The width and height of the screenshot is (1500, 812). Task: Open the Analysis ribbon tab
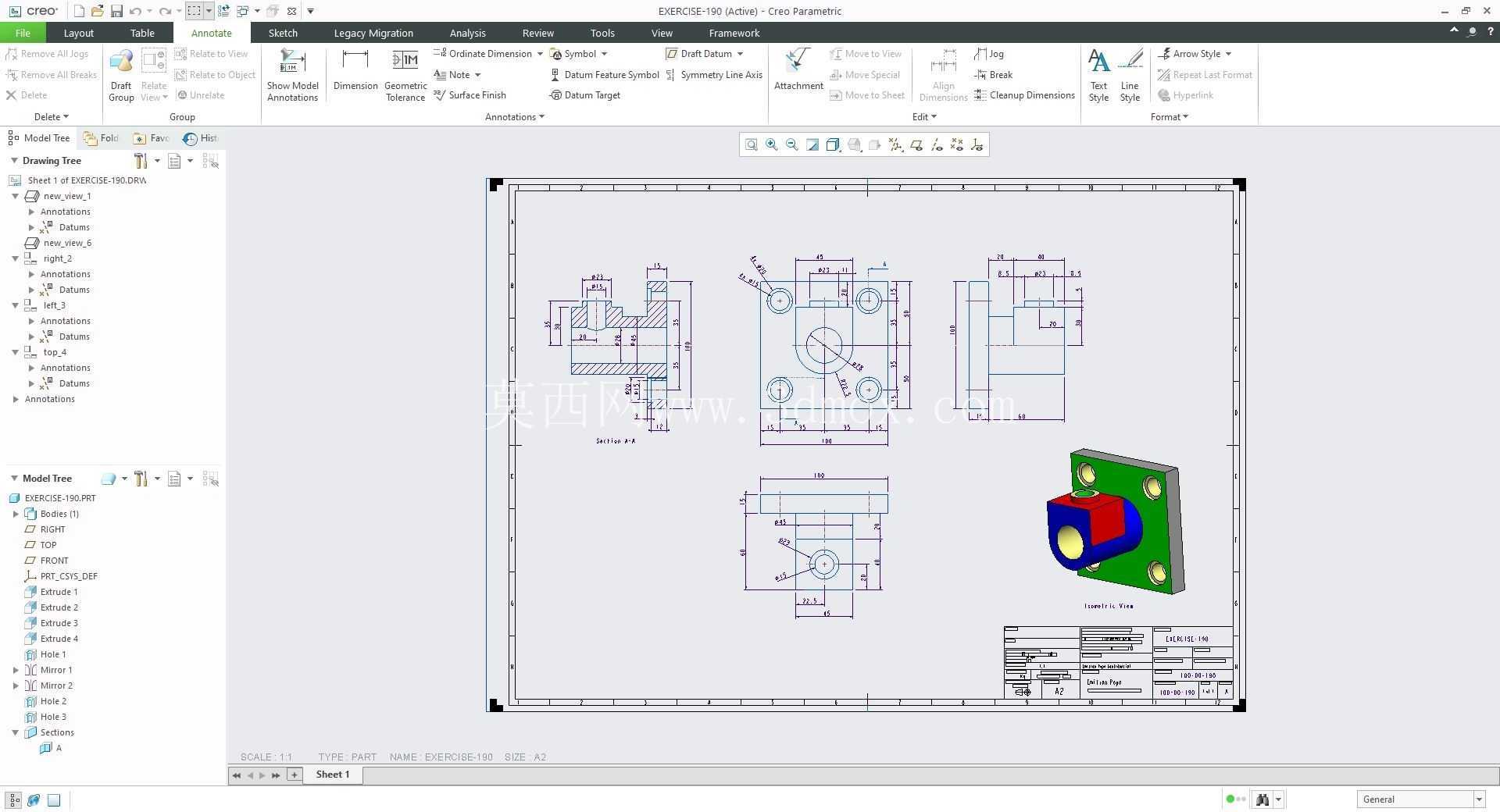(x=467, y=33)
